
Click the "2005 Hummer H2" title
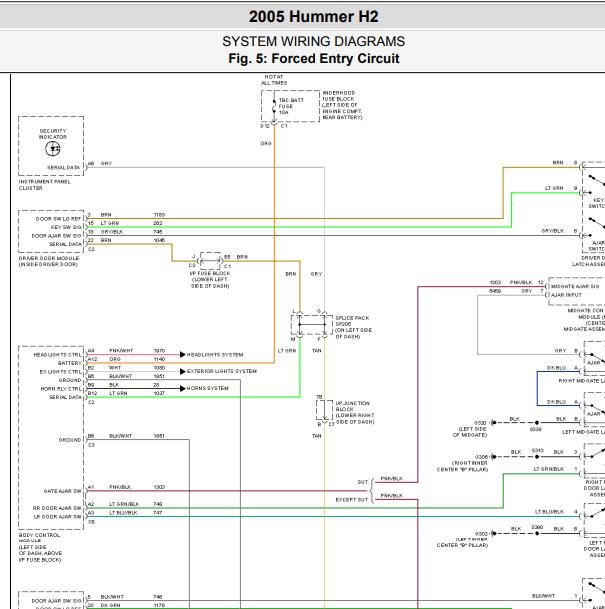point(313,17)
